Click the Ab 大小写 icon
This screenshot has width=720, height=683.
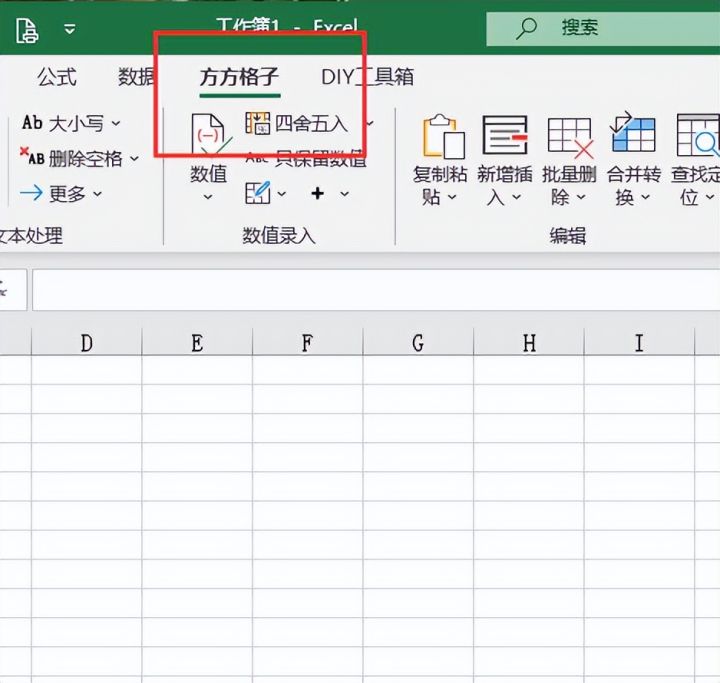point(32,123)
